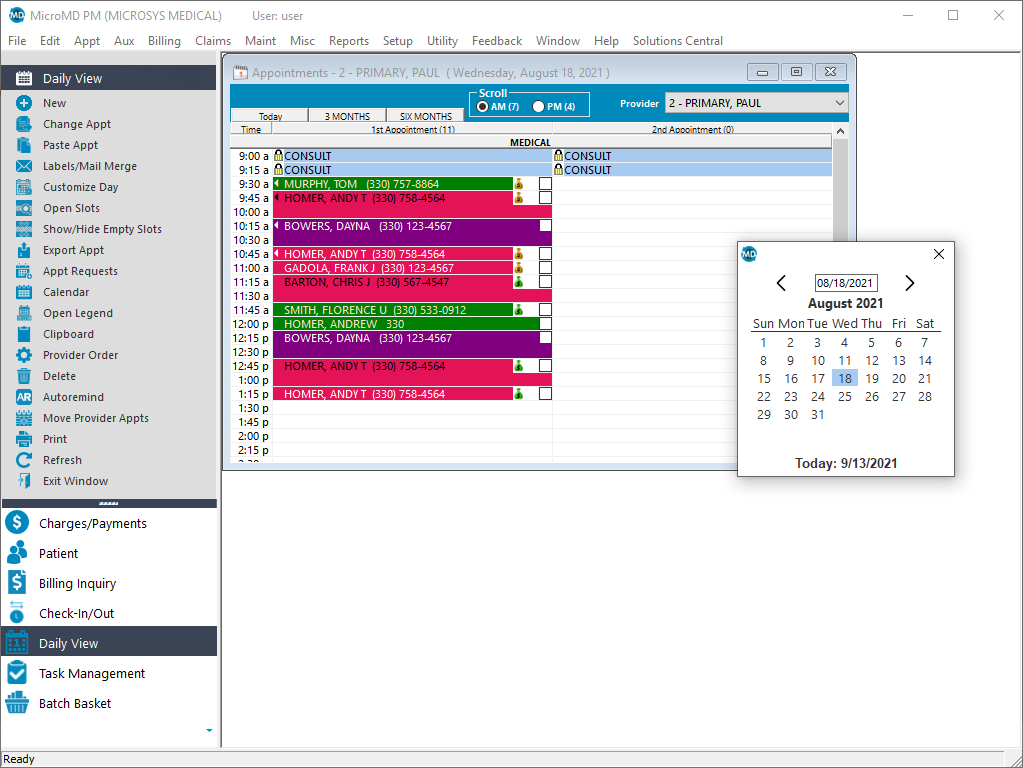Viewport: 1023px width, 768px height.
Task: Open the Claims menu
Action: coord(213,40)
